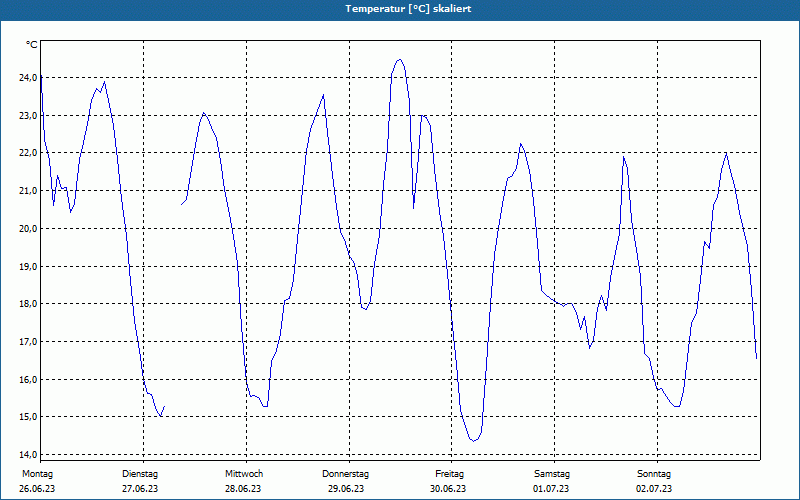This screenshot has height=500, width=800.
Task: Click the date '26.06.23'
Action: click(37, 489)
